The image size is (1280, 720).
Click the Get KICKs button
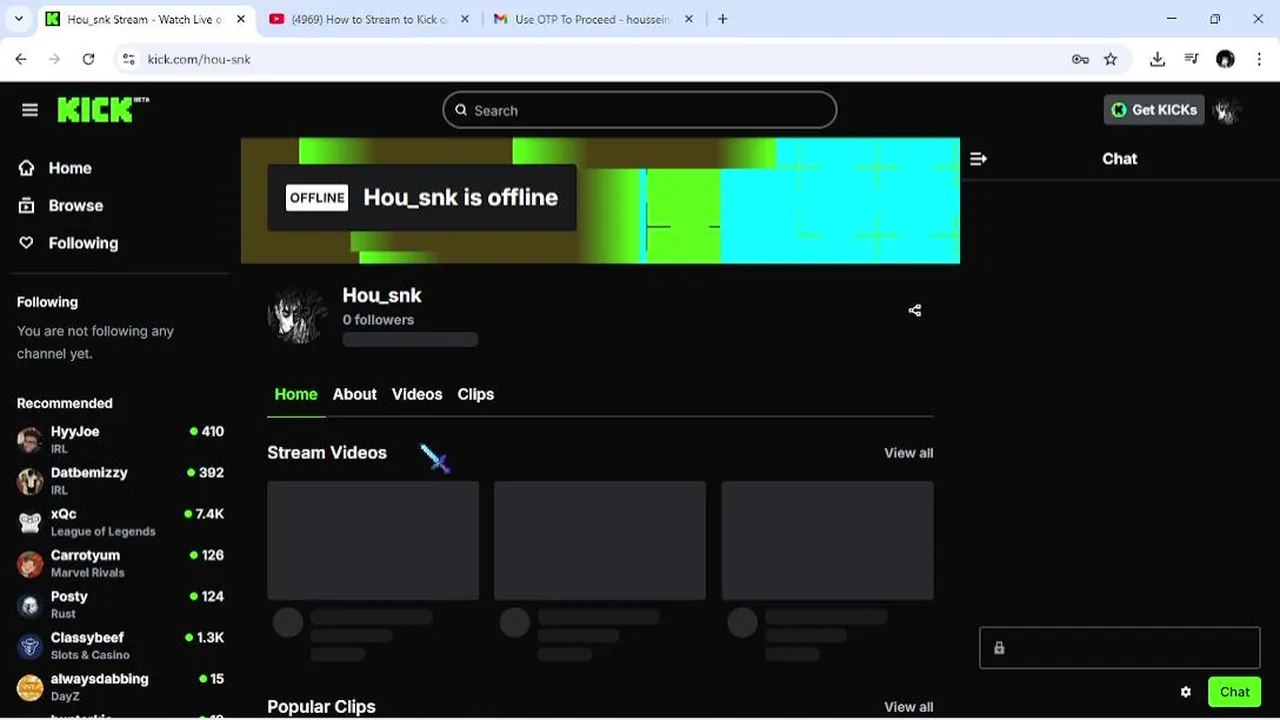1154,110
